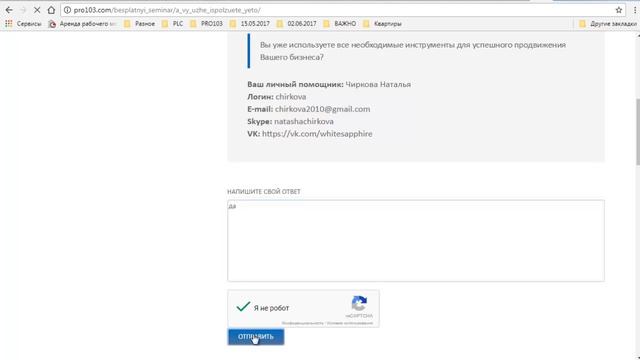Viewport: 640px width, 360px height.
Task: Open the Аренда рабочего bookmark
Action: 83,24
